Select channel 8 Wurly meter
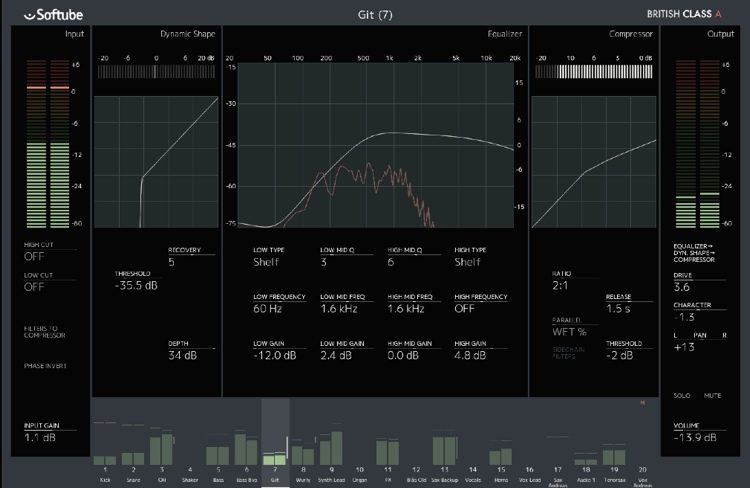The height and width of the screenshot is (488, 750). [303, 455]
